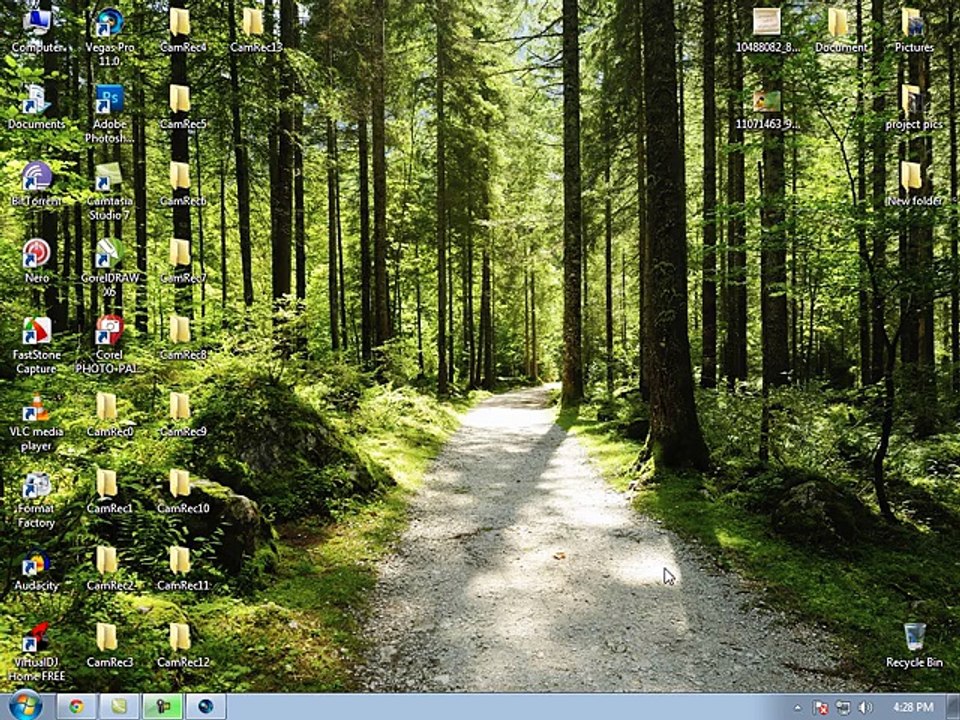The height and width of the screenshot is (720, 960).
Task: Select the CamRec0 folder
Action: coord(110,415)
